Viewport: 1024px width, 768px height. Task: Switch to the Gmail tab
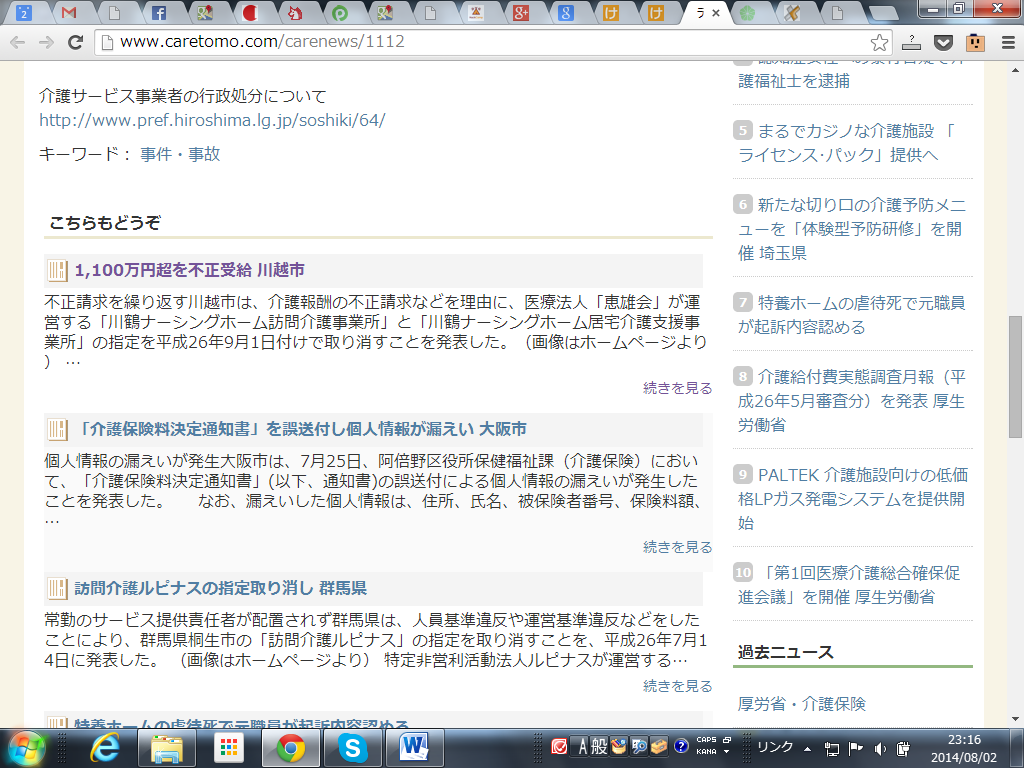tap(68, 14)
